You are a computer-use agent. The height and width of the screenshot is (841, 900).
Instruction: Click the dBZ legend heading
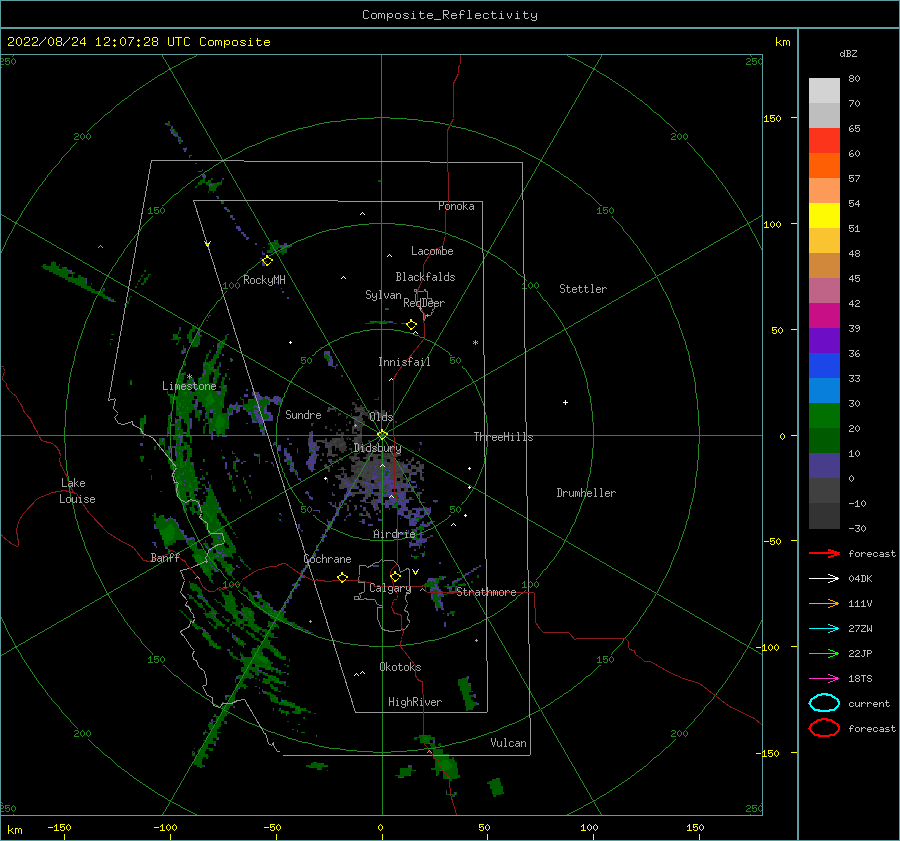848,54
